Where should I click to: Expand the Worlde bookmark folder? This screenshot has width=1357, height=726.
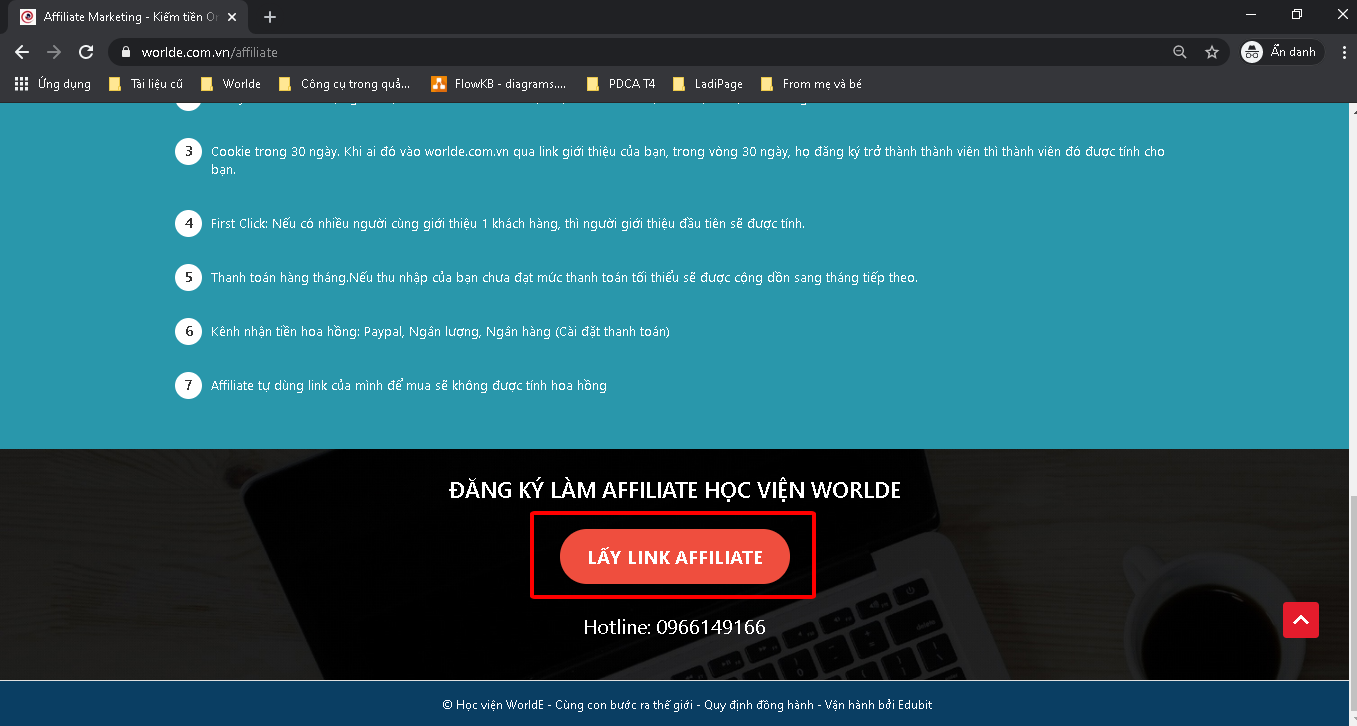click(x=230, y=84)
